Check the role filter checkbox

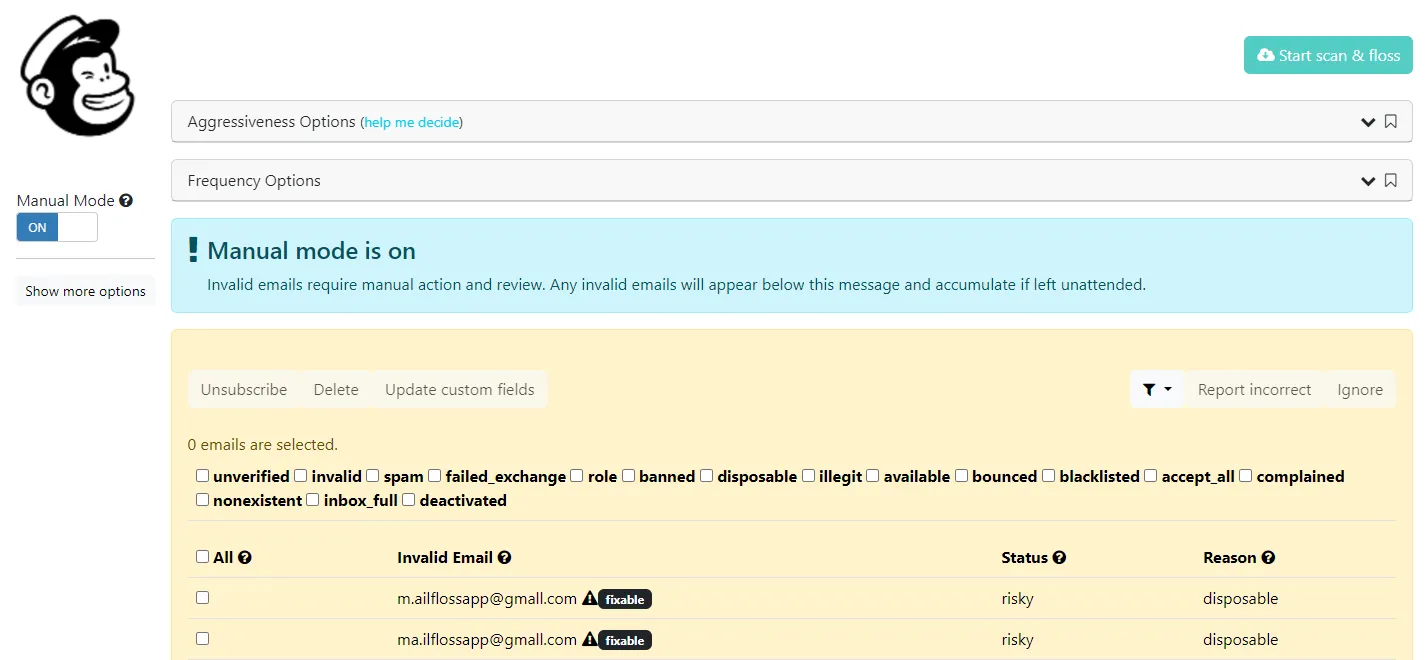point(577,476)
